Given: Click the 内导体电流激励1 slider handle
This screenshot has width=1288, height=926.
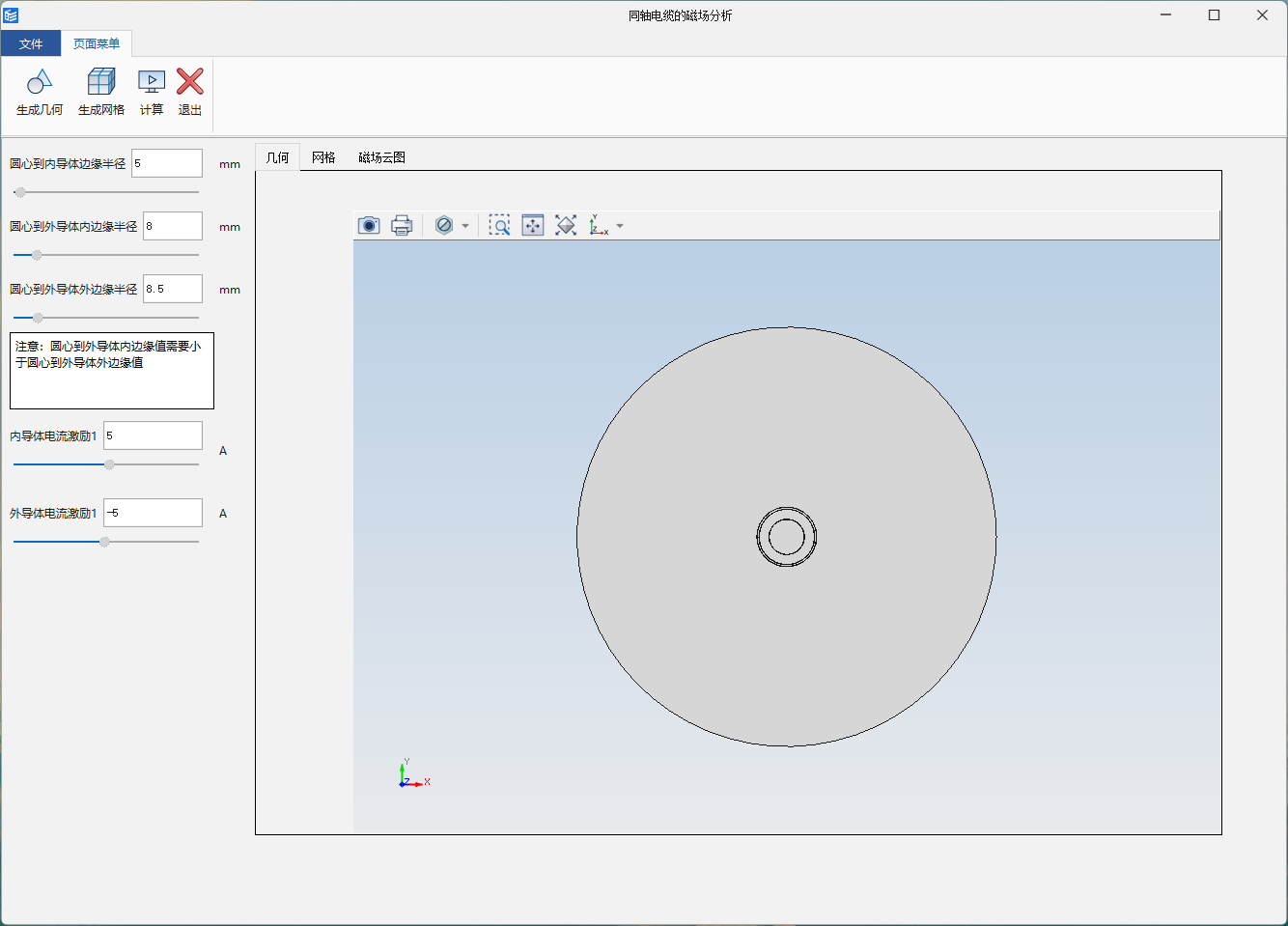Looking at the screenshot, I should coord(109,464).
